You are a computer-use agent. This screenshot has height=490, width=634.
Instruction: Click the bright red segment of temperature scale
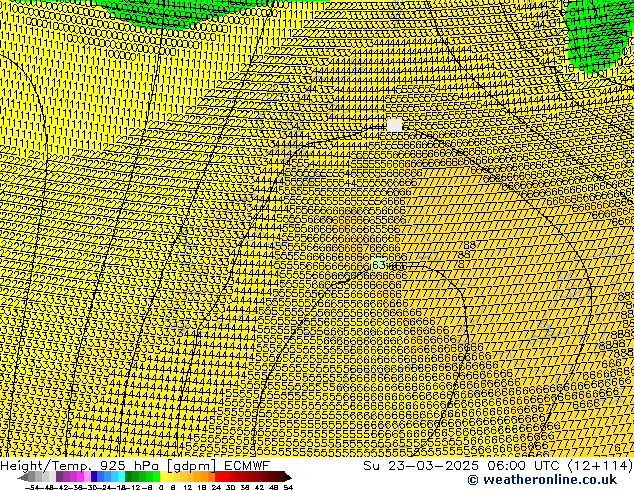218,477
